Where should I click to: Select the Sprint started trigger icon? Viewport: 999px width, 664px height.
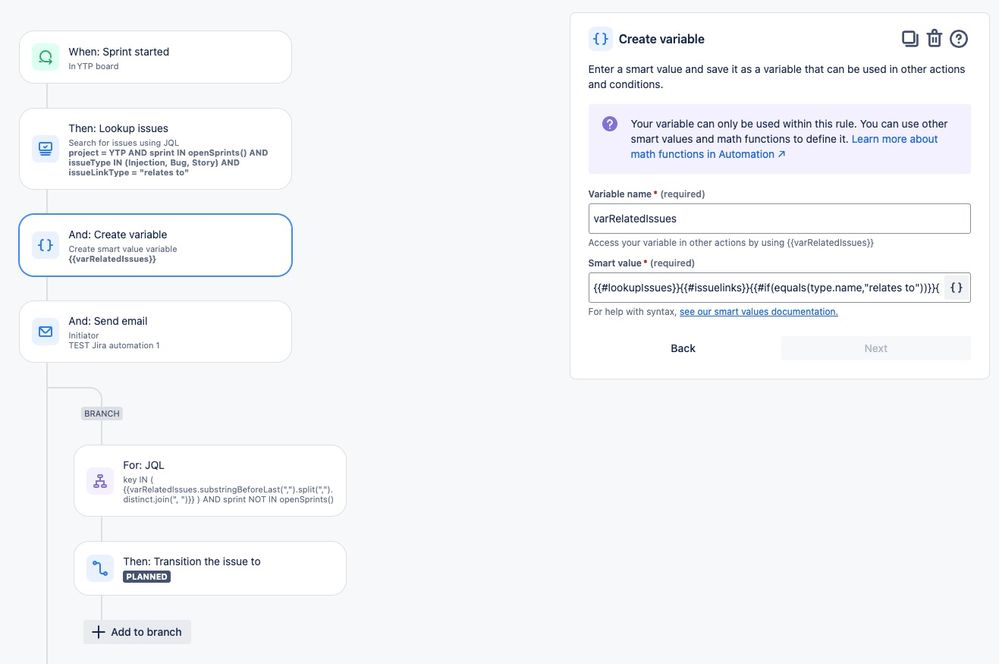coord(44,57)
